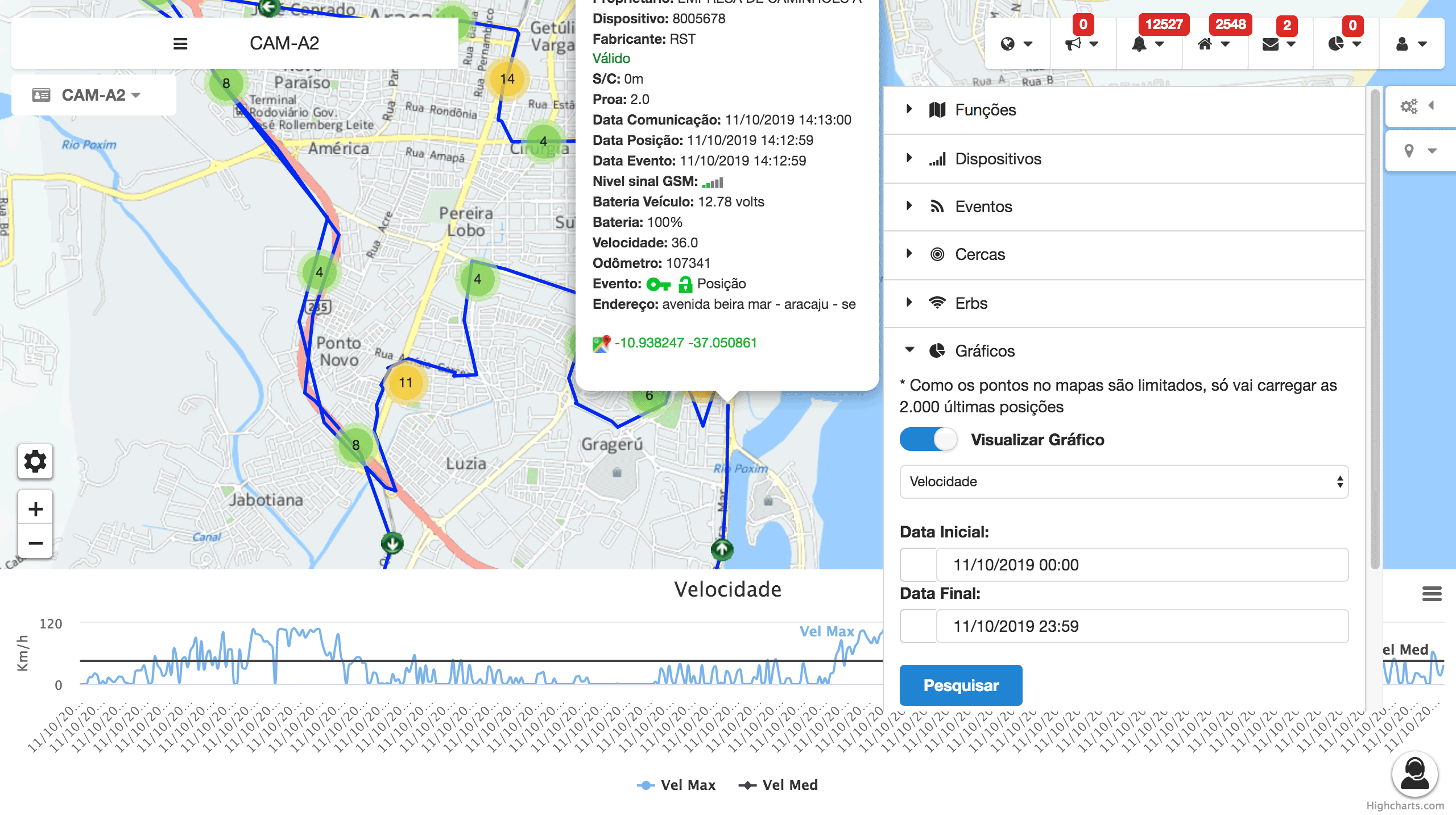Open the side gears settings tab
The width and height of the screenshot is (1456, 815).
[x=1420, y=106]
